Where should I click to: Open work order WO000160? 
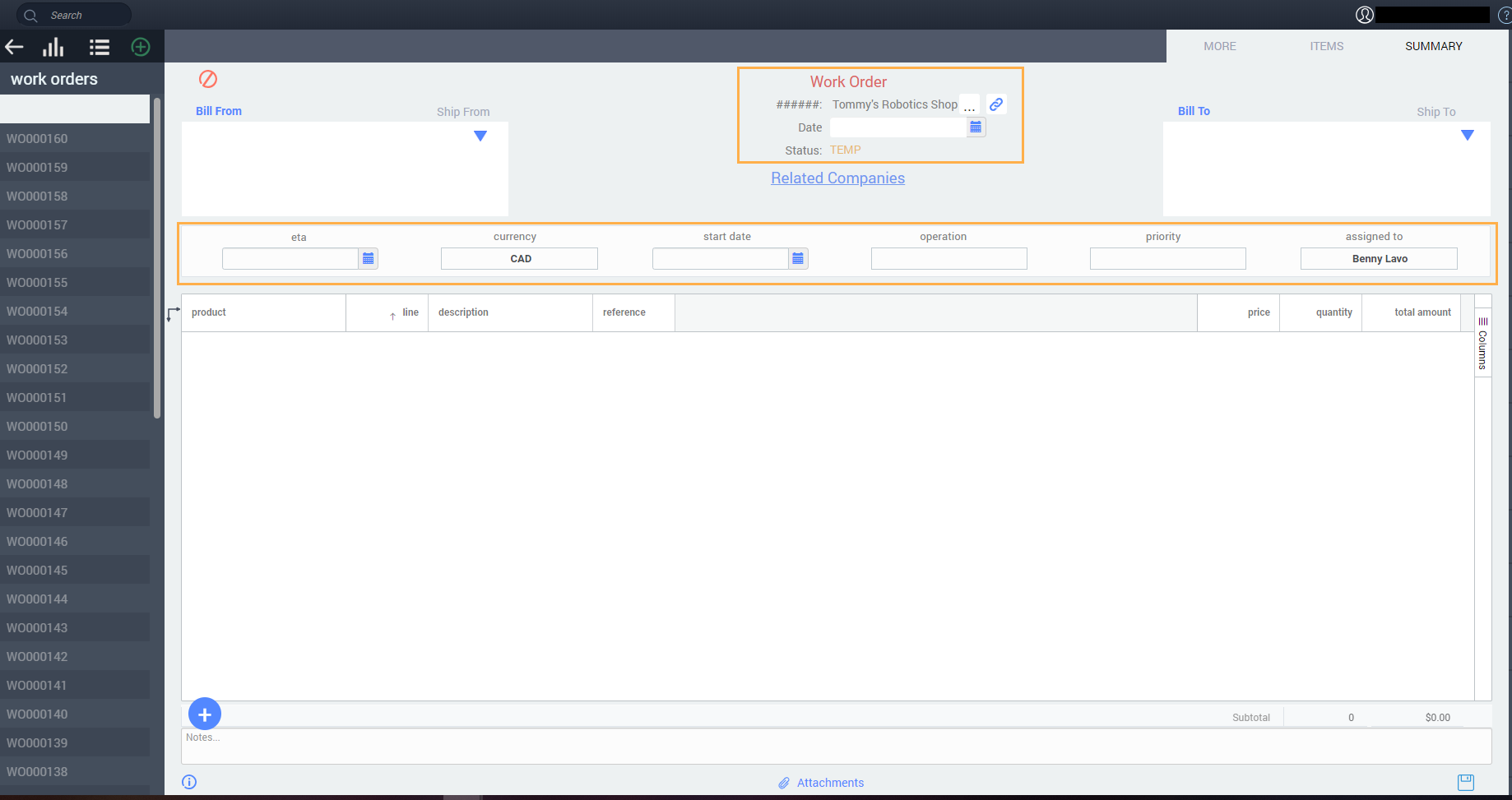(x=75, y=138)
